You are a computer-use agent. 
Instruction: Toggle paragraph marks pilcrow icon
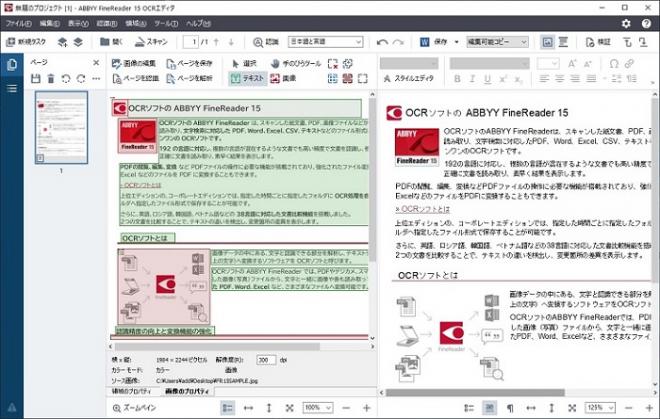tap(510, 408)
